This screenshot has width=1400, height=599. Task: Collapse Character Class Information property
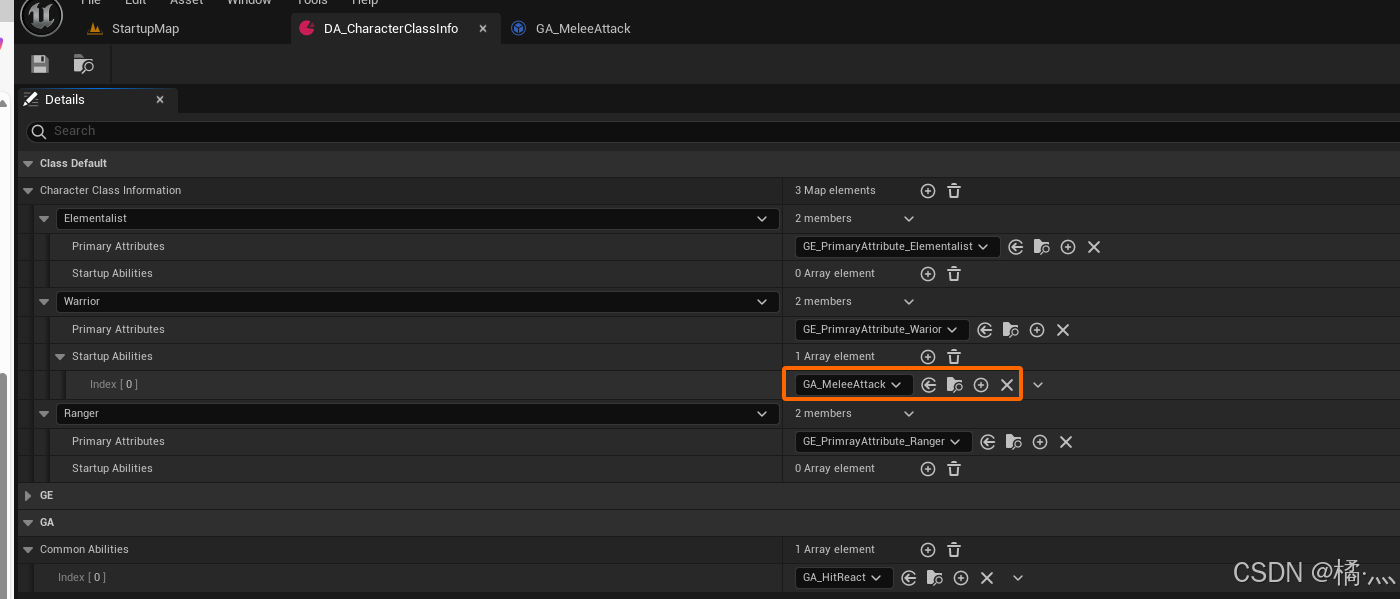pos(28,190)
